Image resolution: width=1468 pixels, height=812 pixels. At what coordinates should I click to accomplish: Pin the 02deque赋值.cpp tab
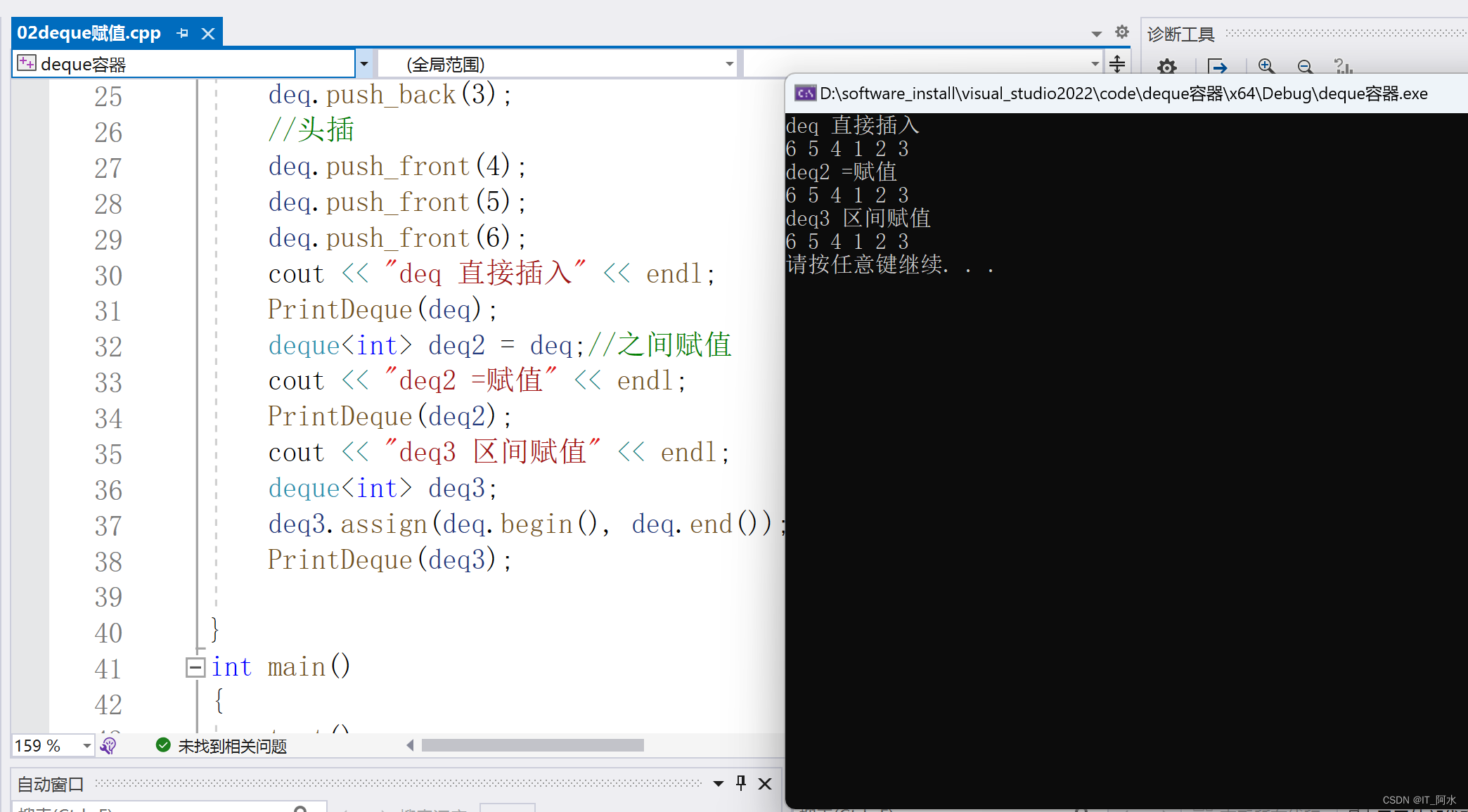click(x=183, y=33)
